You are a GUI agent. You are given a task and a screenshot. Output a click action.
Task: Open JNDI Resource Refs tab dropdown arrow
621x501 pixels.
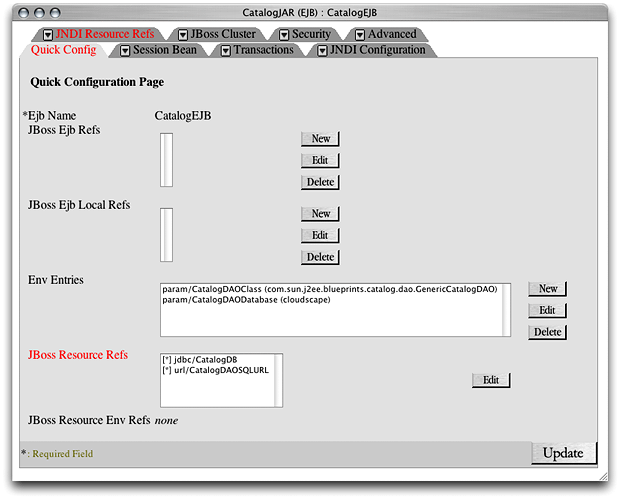pos(48,35)
